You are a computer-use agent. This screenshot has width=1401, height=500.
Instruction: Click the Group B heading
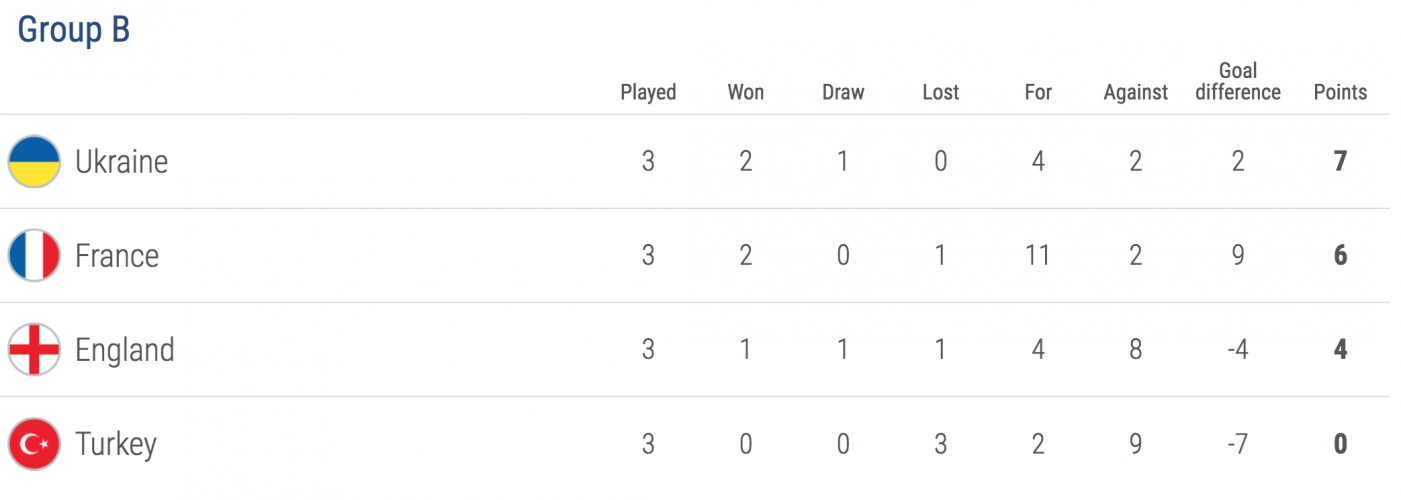point(74,30)
